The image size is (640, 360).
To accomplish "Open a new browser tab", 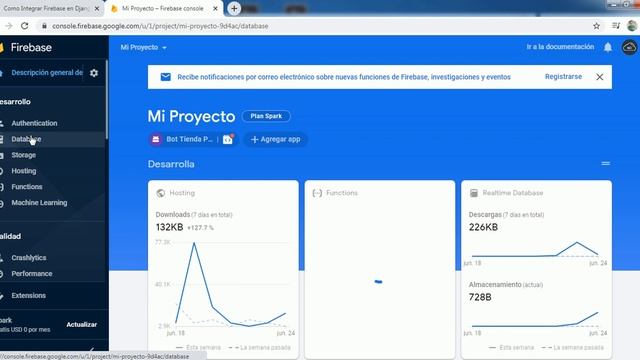I will point(234,8).
